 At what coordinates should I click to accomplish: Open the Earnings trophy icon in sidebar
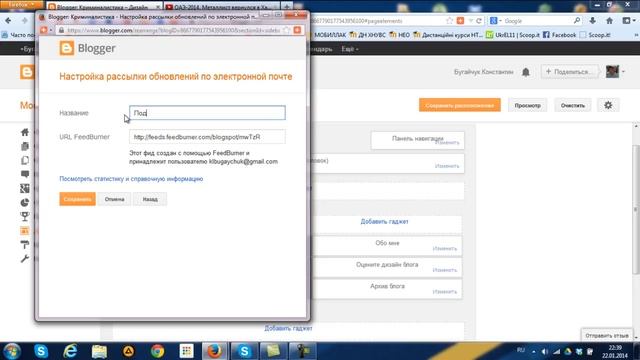pyautogui.click(x=25, y=216)
